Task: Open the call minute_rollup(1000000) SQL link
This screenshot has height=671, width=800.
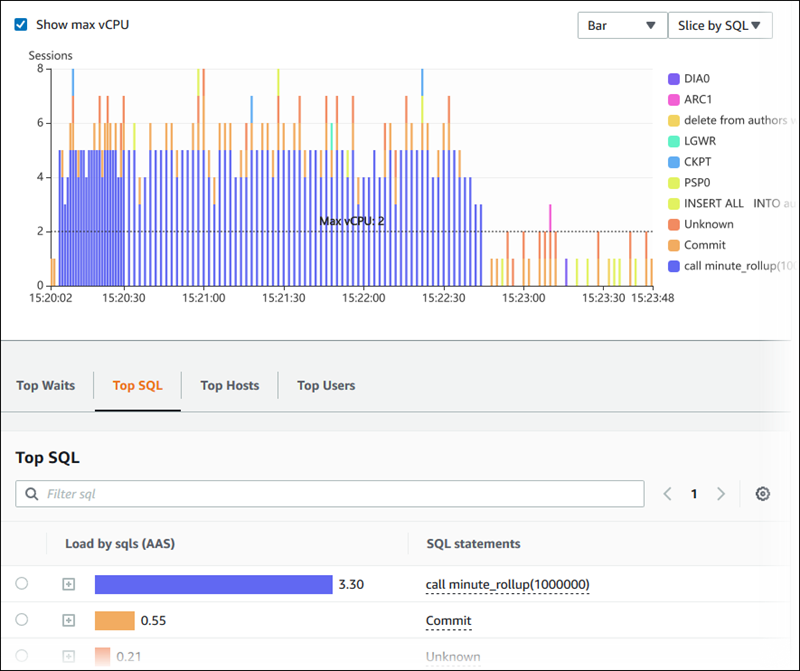Action: click(507, 584)
